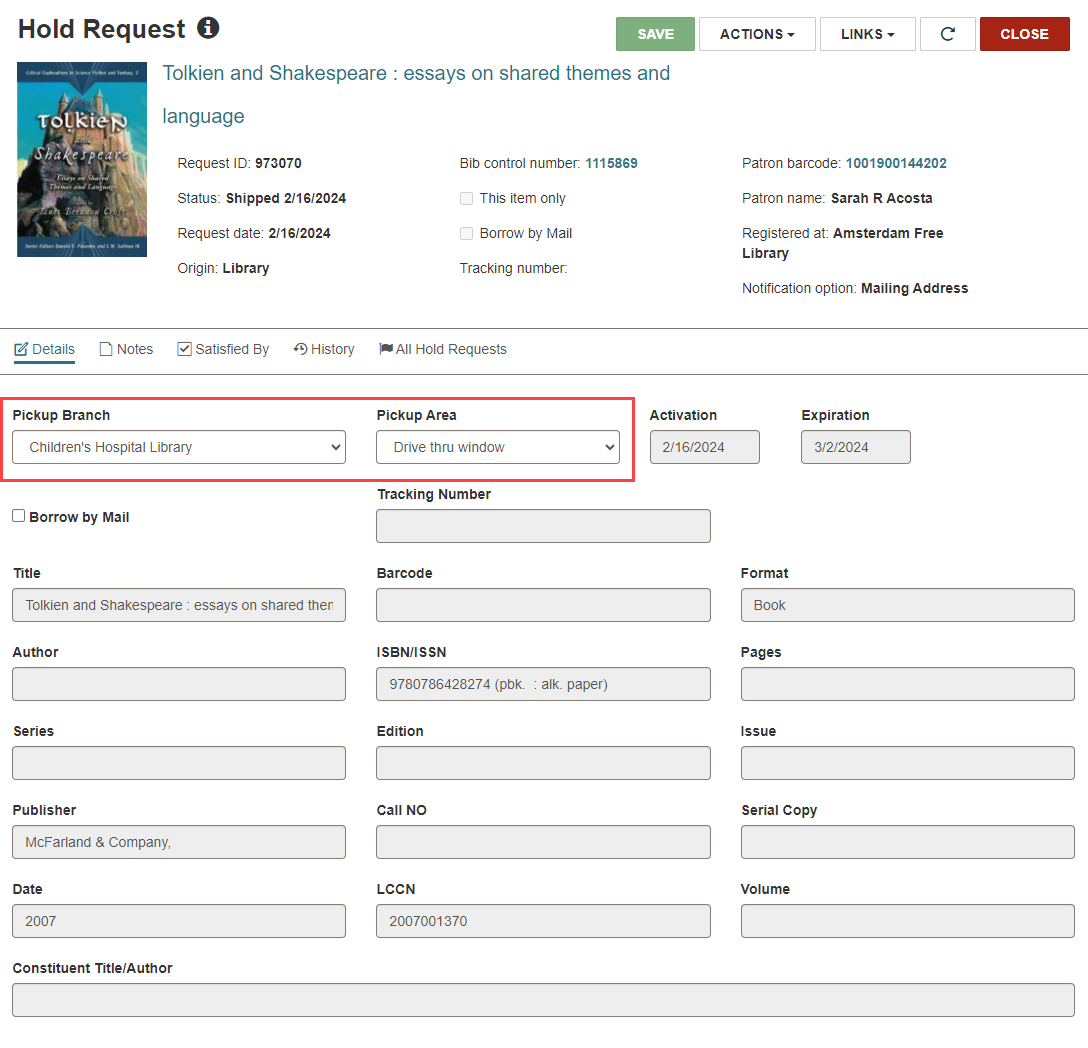Image resolution: width=1088 pixels, height=1048 pixels.
Task: Switch to the Satisfied By tab
Action: [223, 349]
